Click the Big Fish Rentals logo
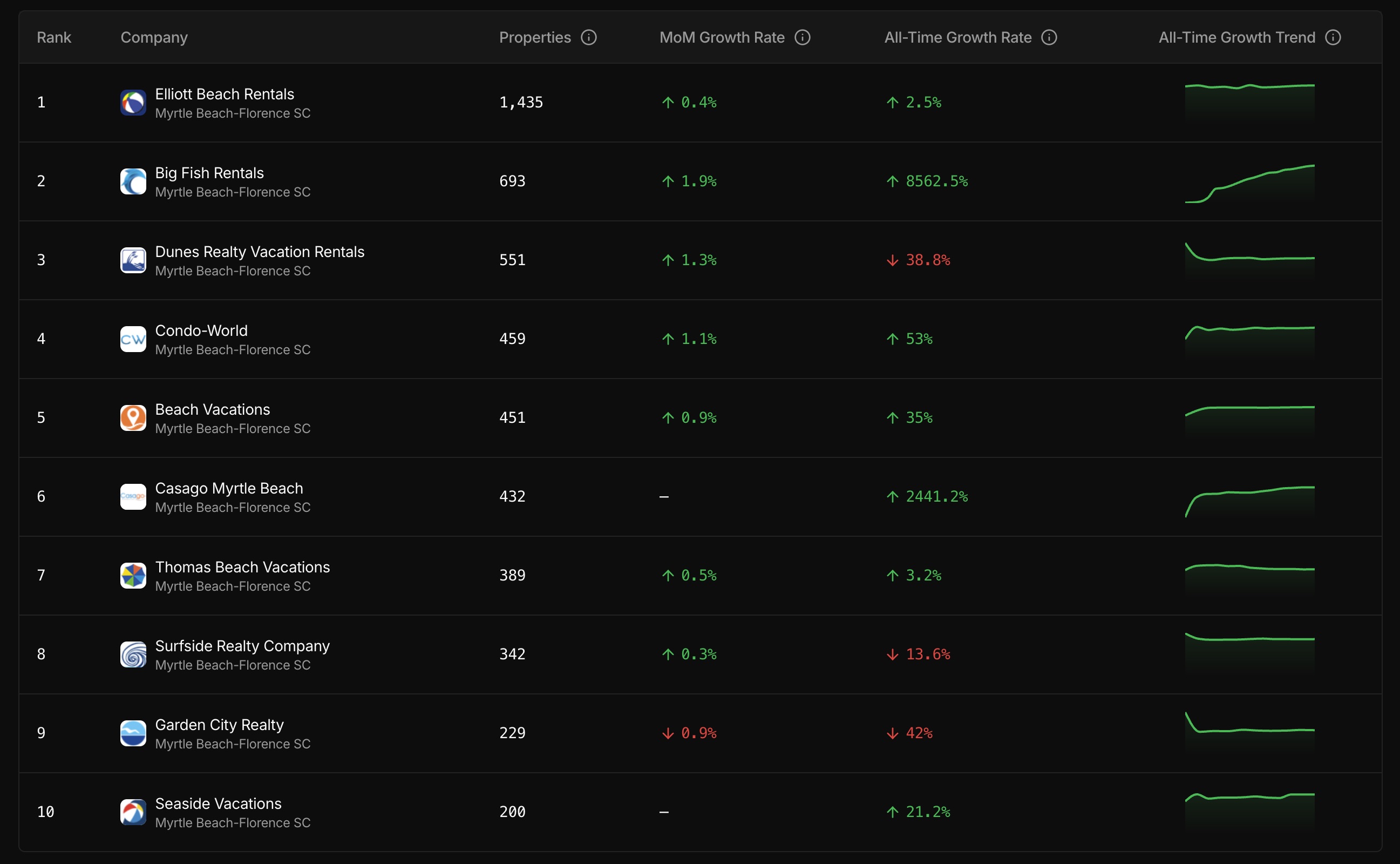 tap(133, 182)
